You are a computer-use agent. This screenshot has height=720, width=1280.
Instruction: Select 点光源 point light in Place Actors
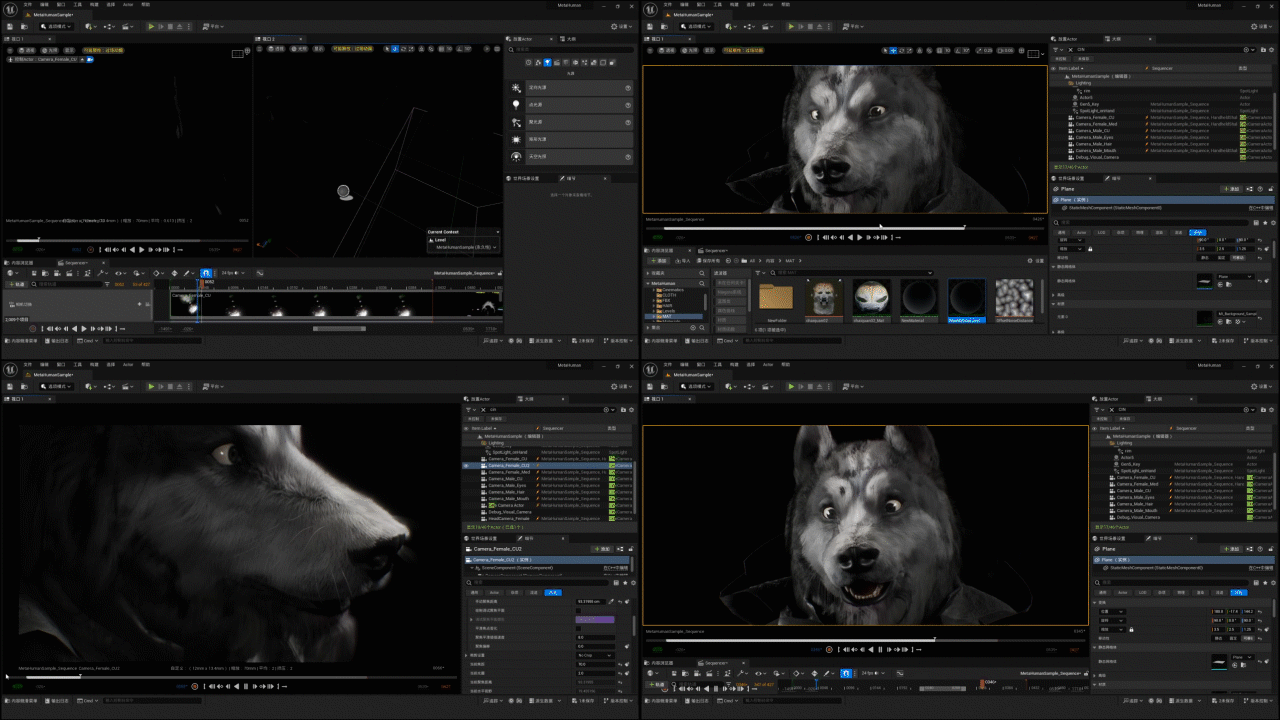[x=572, y=104]
